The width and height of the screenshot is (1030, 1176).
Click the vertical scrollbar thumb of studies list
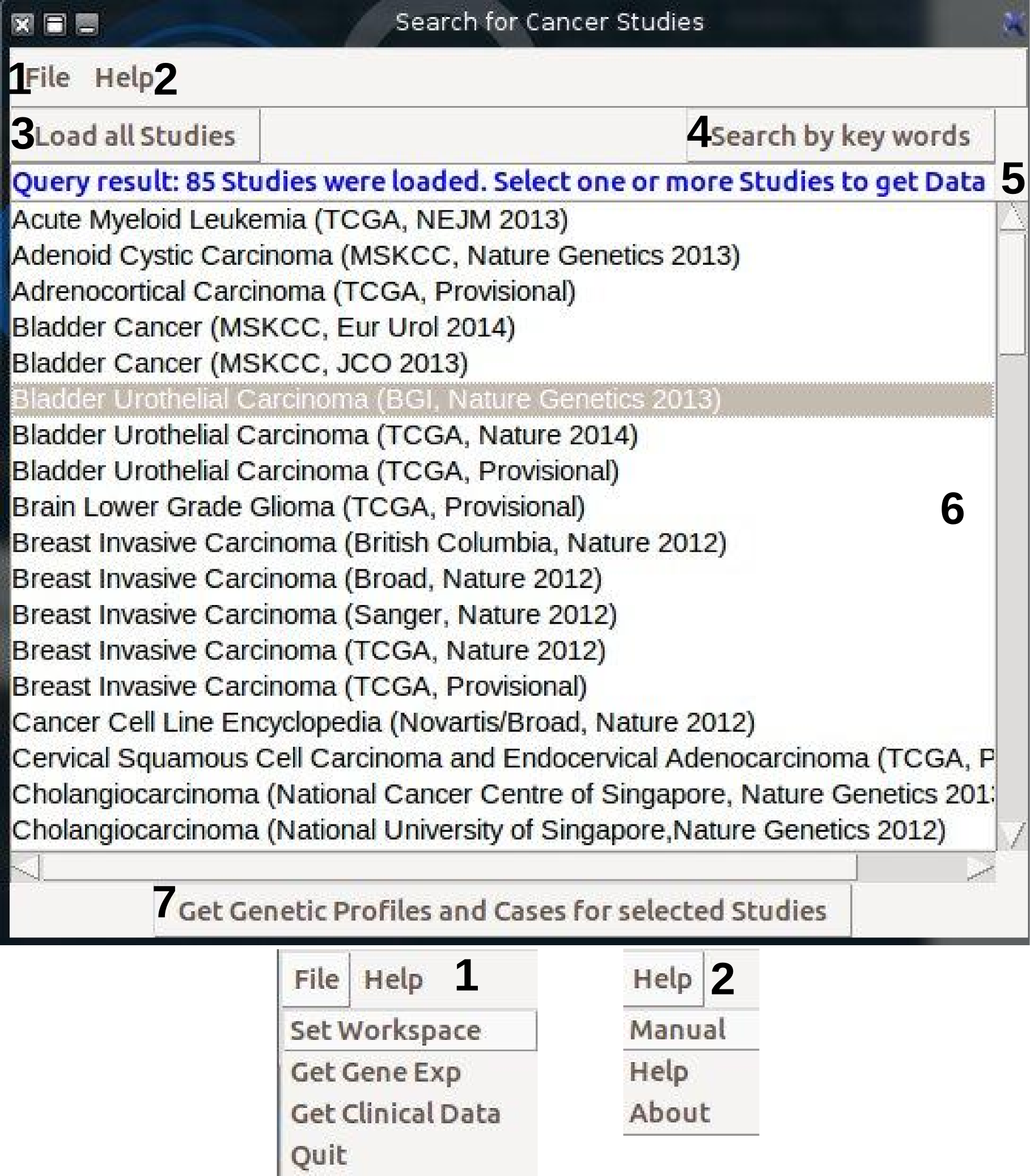point(1012,293)
